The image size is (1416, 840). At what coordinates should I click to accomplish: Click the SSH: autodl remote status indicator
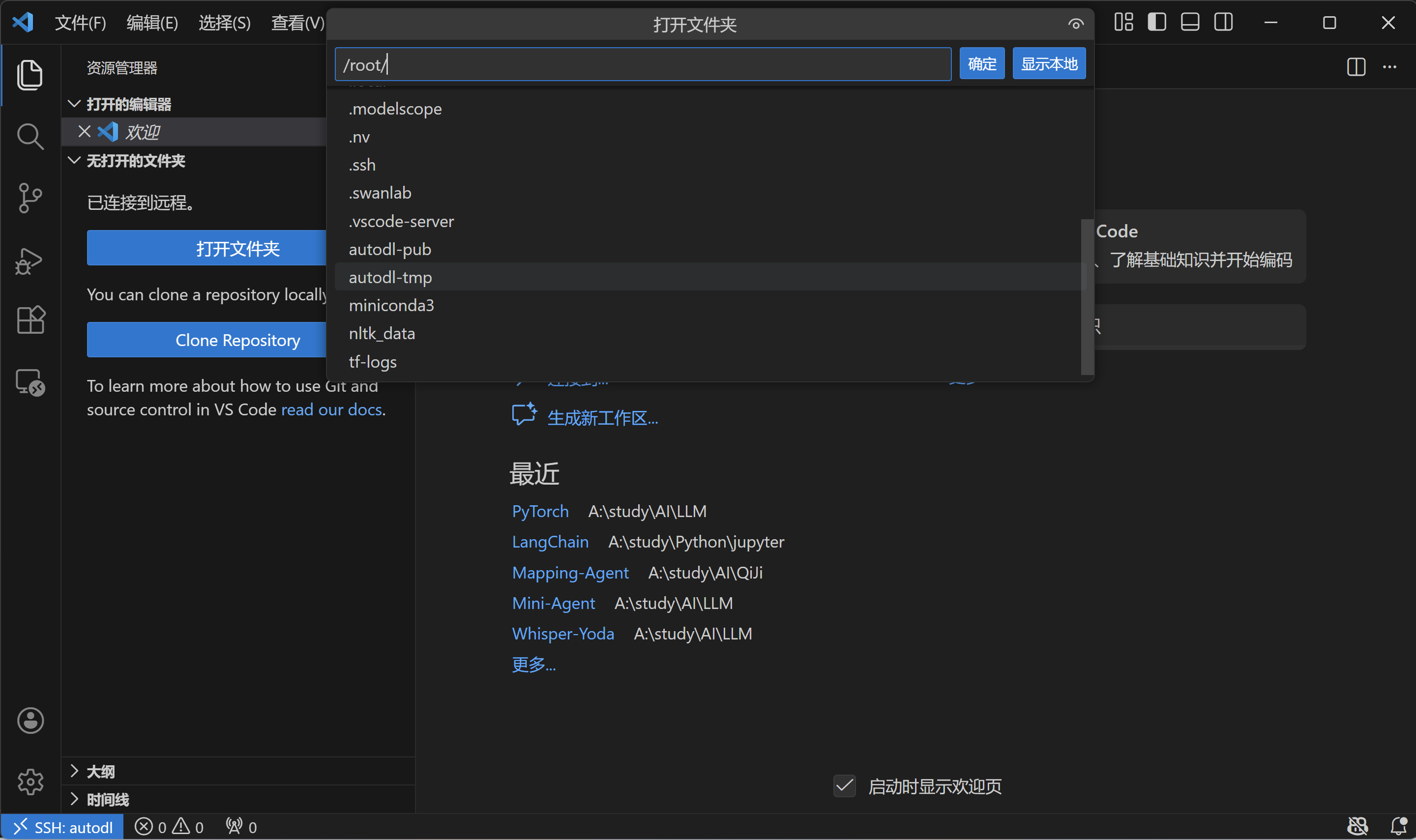62,828
